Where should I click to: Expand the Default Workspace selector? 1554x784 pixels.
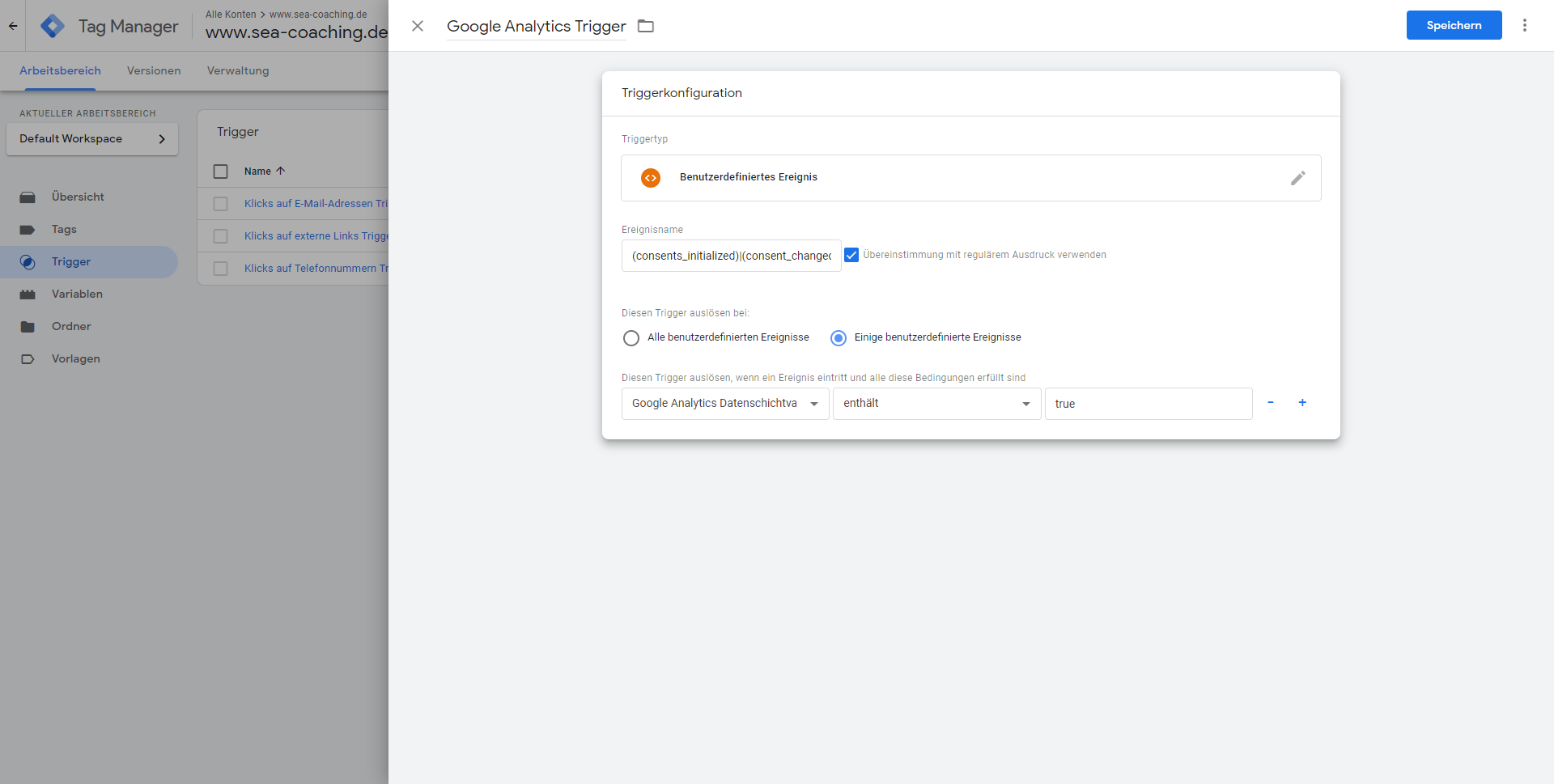[92, 139]
